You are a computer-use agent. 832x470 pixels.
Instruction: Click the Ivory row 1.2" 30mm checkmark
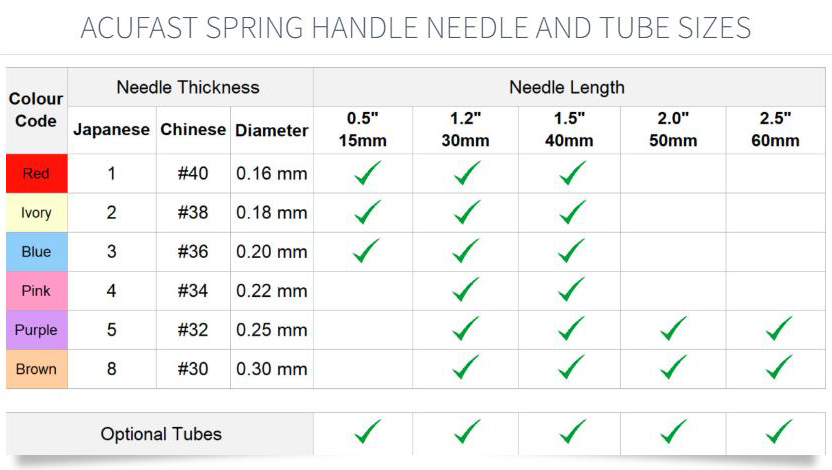coord(467,212)
